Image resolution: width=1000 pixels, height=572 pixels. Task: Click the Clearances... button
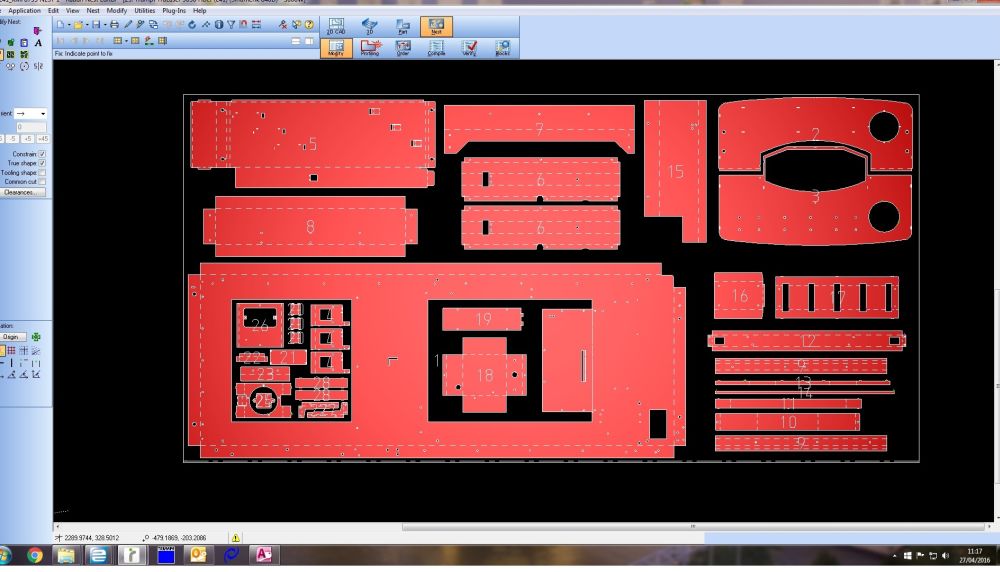coord(22,192)
